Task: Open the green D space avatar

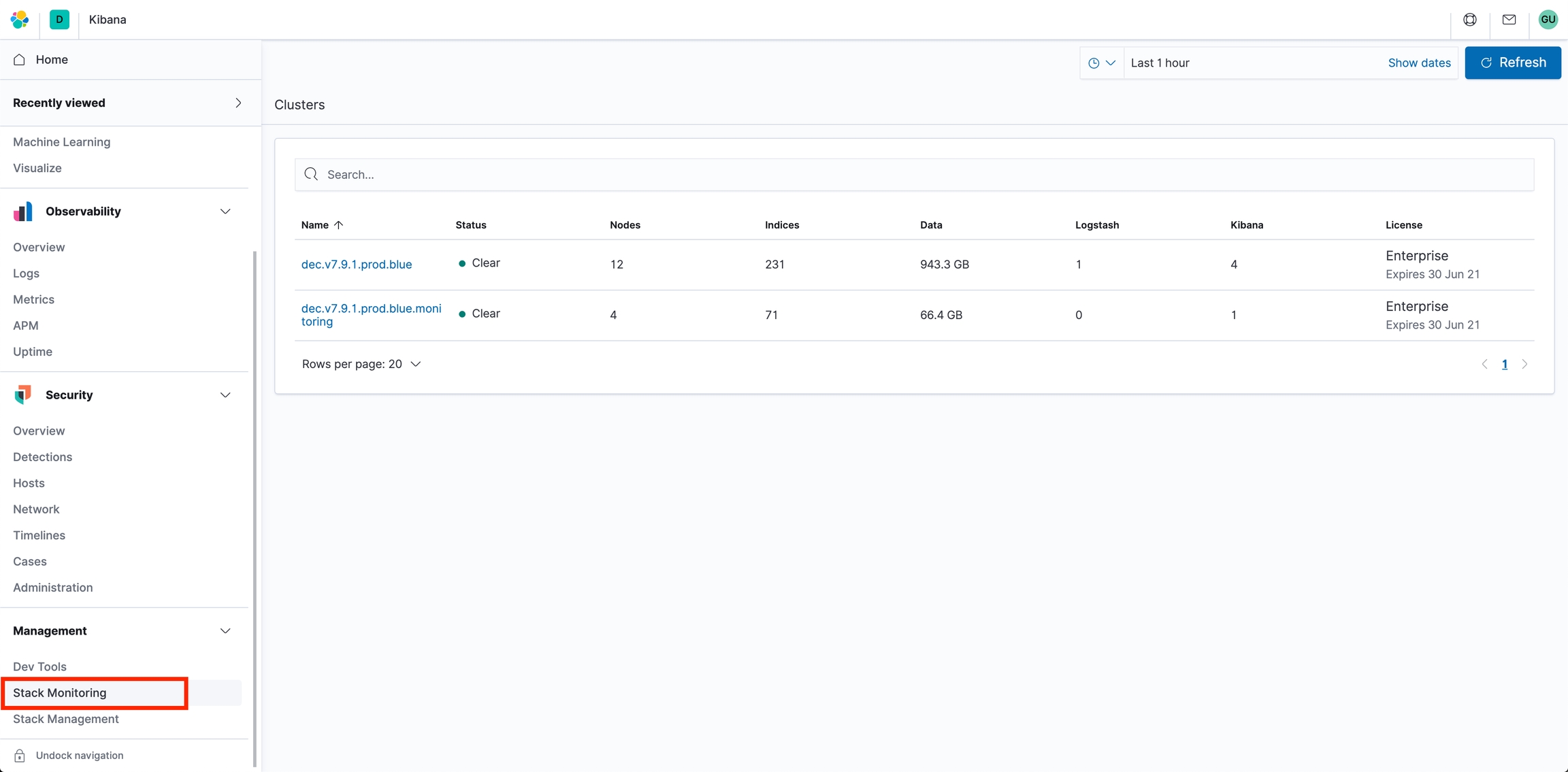Action: (x=59, y=20)
